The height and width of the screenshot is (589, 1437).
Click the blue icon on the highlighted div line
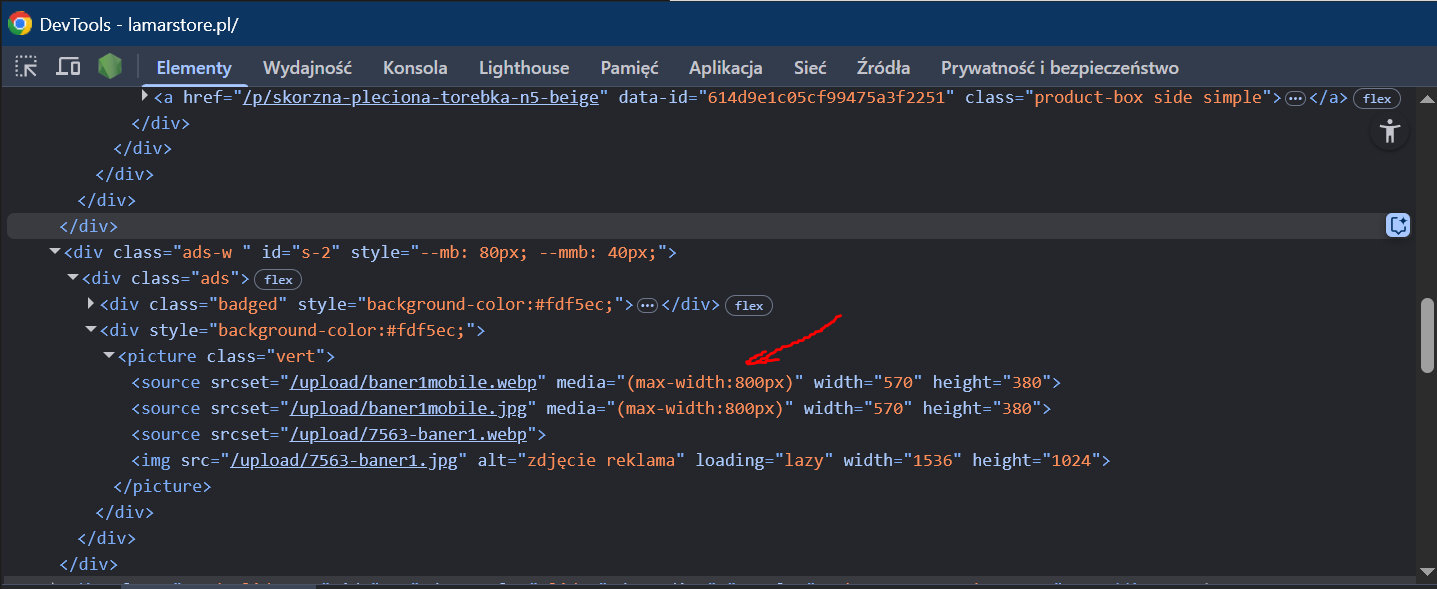1398,225
